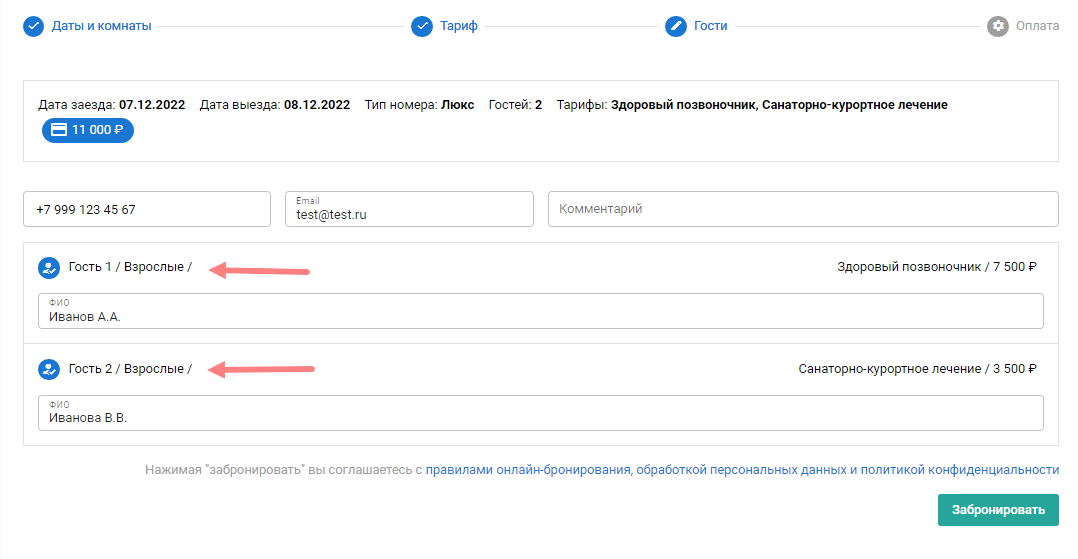The width and height of the screenshot is (1078, 559).
Task: Click the check-in date 07.12.2022
Action: pyautogui.click(x=152, y=105)
